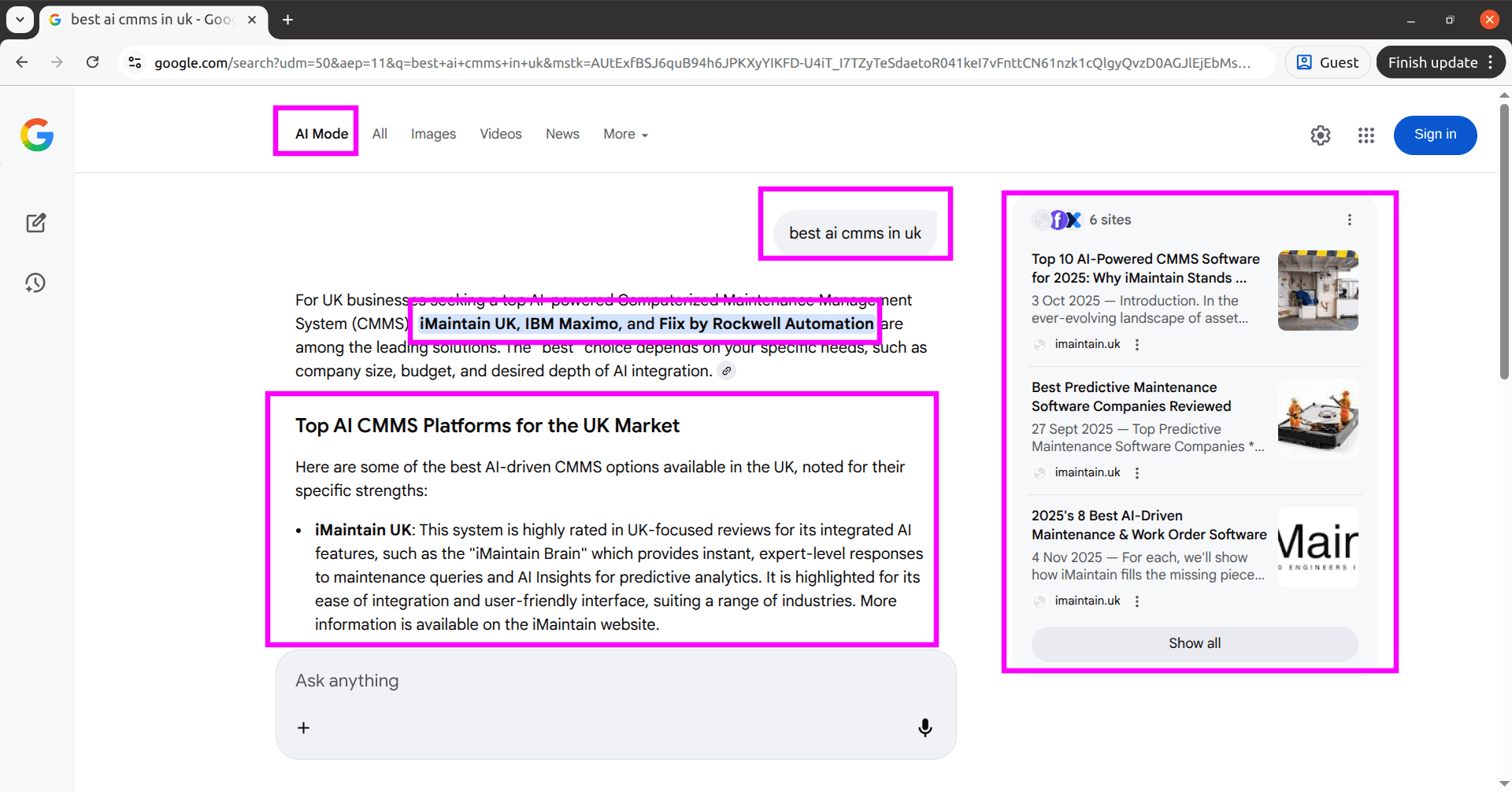Click the plus icon in the ask box

303,727
